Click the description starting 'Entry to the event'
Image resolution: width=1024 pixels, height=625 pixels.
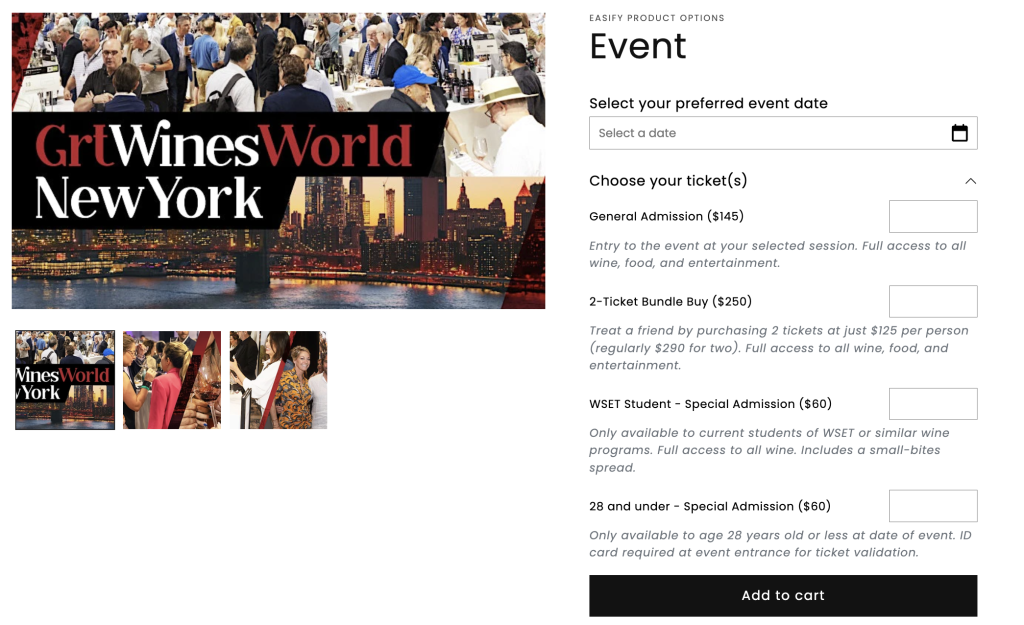click(x=777, y=254)
